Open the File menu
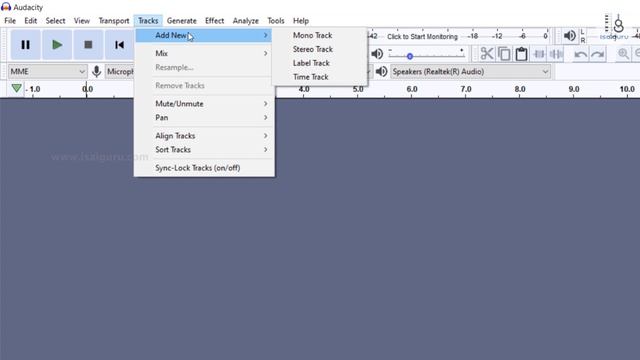Image resolution: width=640 pixels, height=360 pixels. click(x=10, y=20)
